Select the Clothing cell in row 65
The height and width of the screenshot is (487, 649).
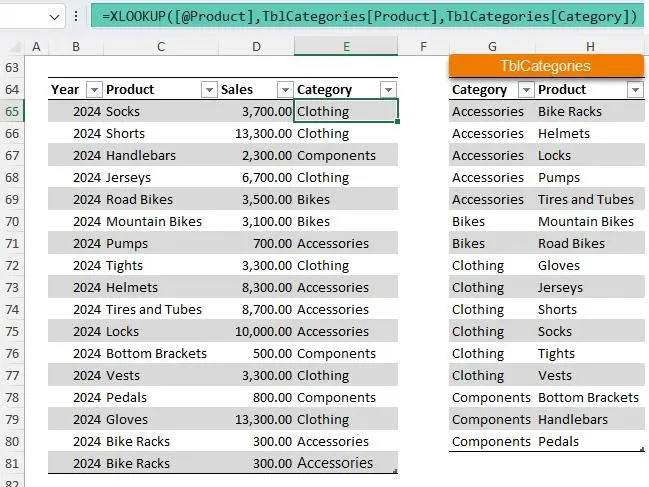346,111
